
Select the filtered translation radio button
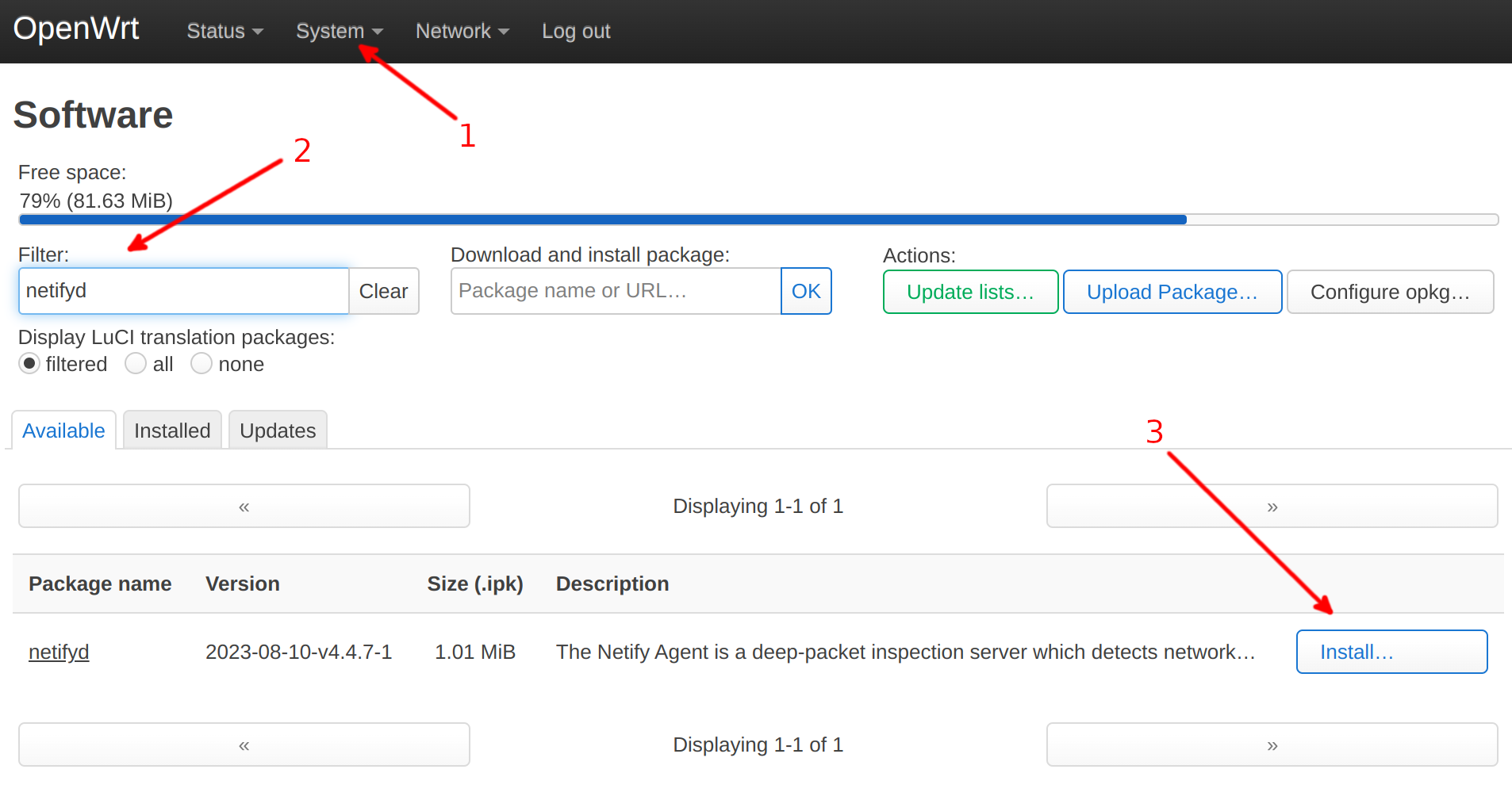[29, 364]
